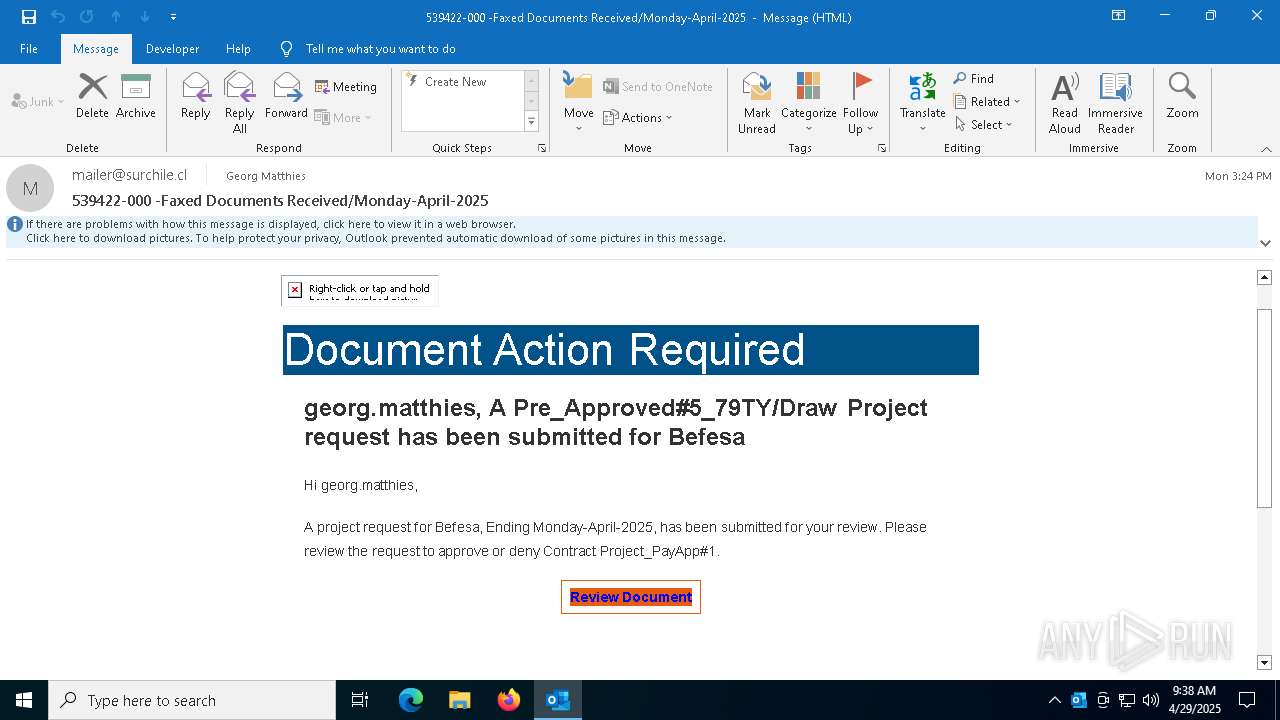Expand the message header chevron
Image resolution: width=1280 pixels, height=720 pixels.
(1265, 243)
